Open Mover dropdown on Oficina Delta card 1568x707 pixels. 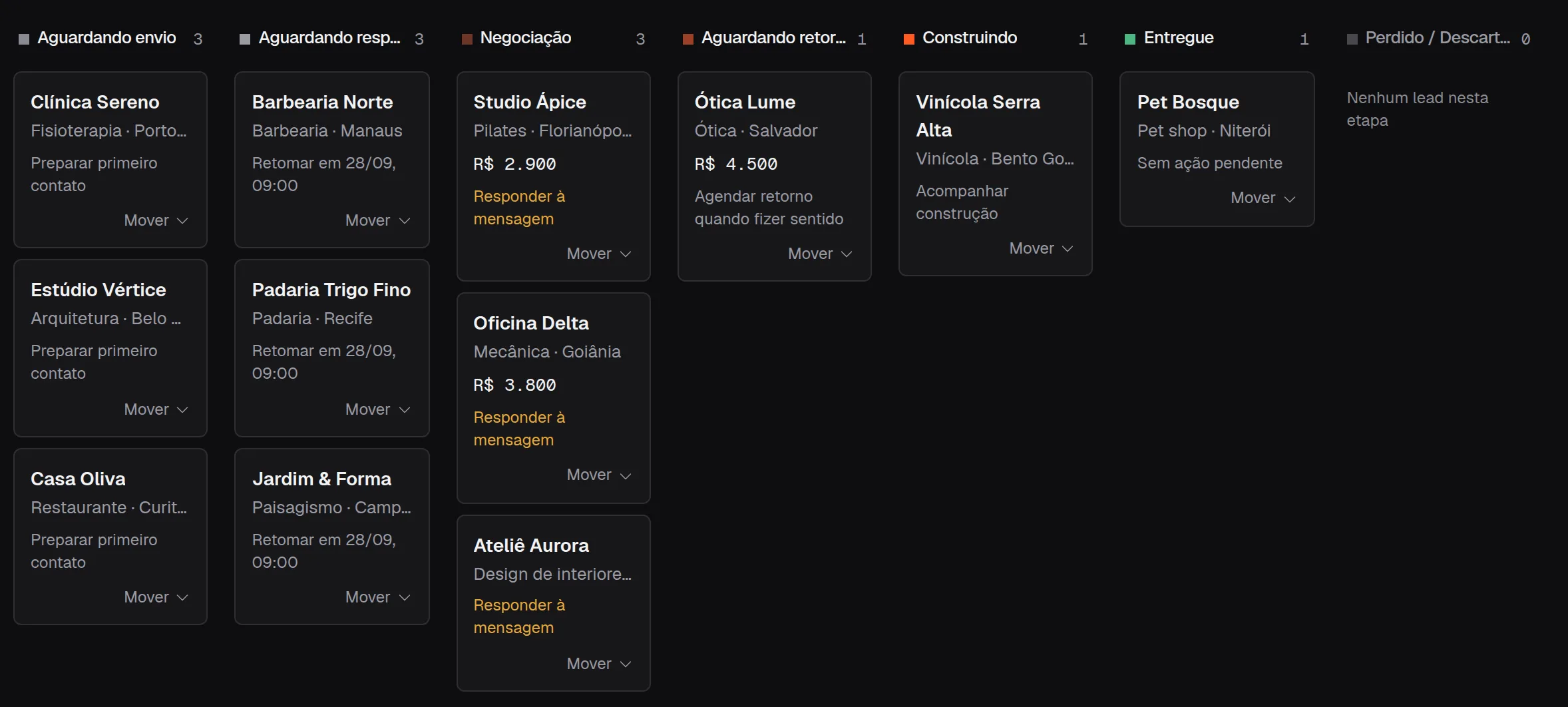point(598,475)
